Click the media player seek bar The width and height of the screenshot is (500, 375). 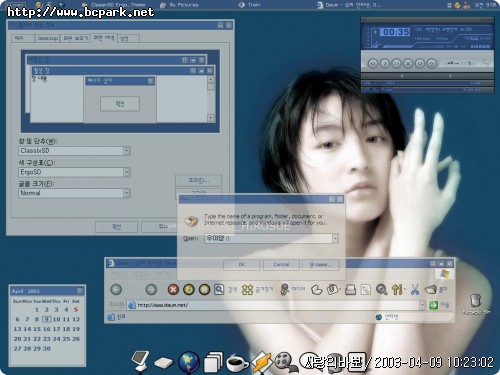(x=427, y=76)
